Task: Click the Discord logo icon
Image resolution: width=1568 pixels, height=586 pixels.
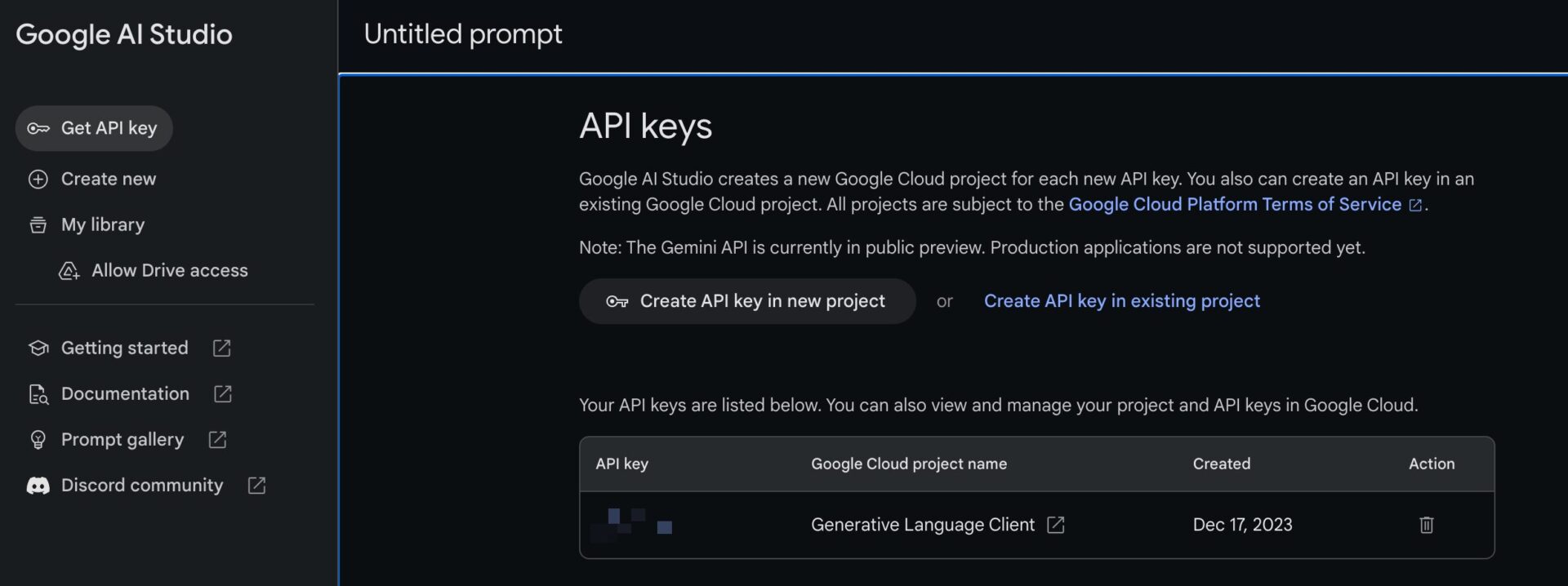Action: coord(38,486)
